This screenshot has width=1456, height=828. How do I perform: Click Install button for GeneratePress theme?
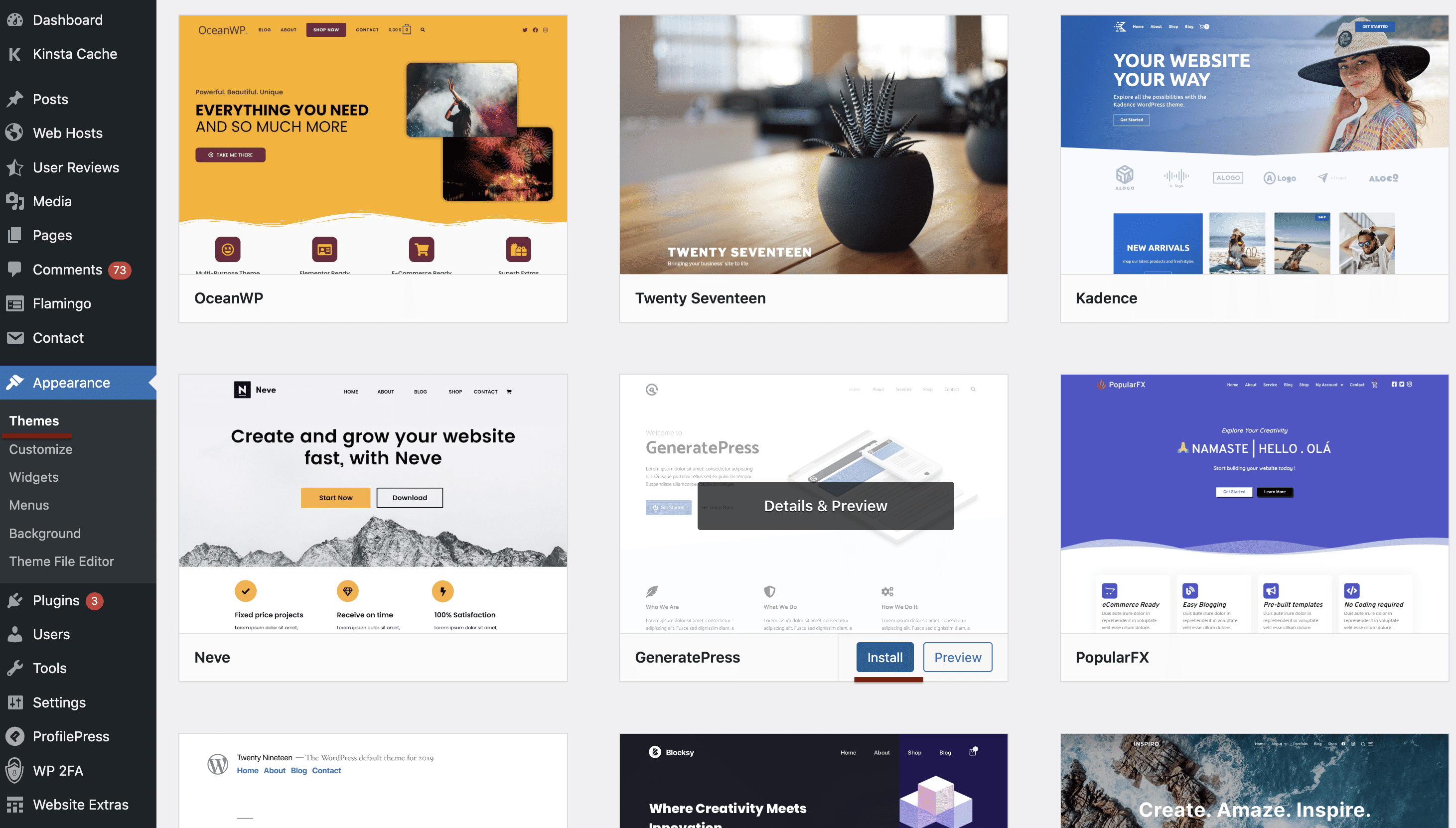coord(884,657)
